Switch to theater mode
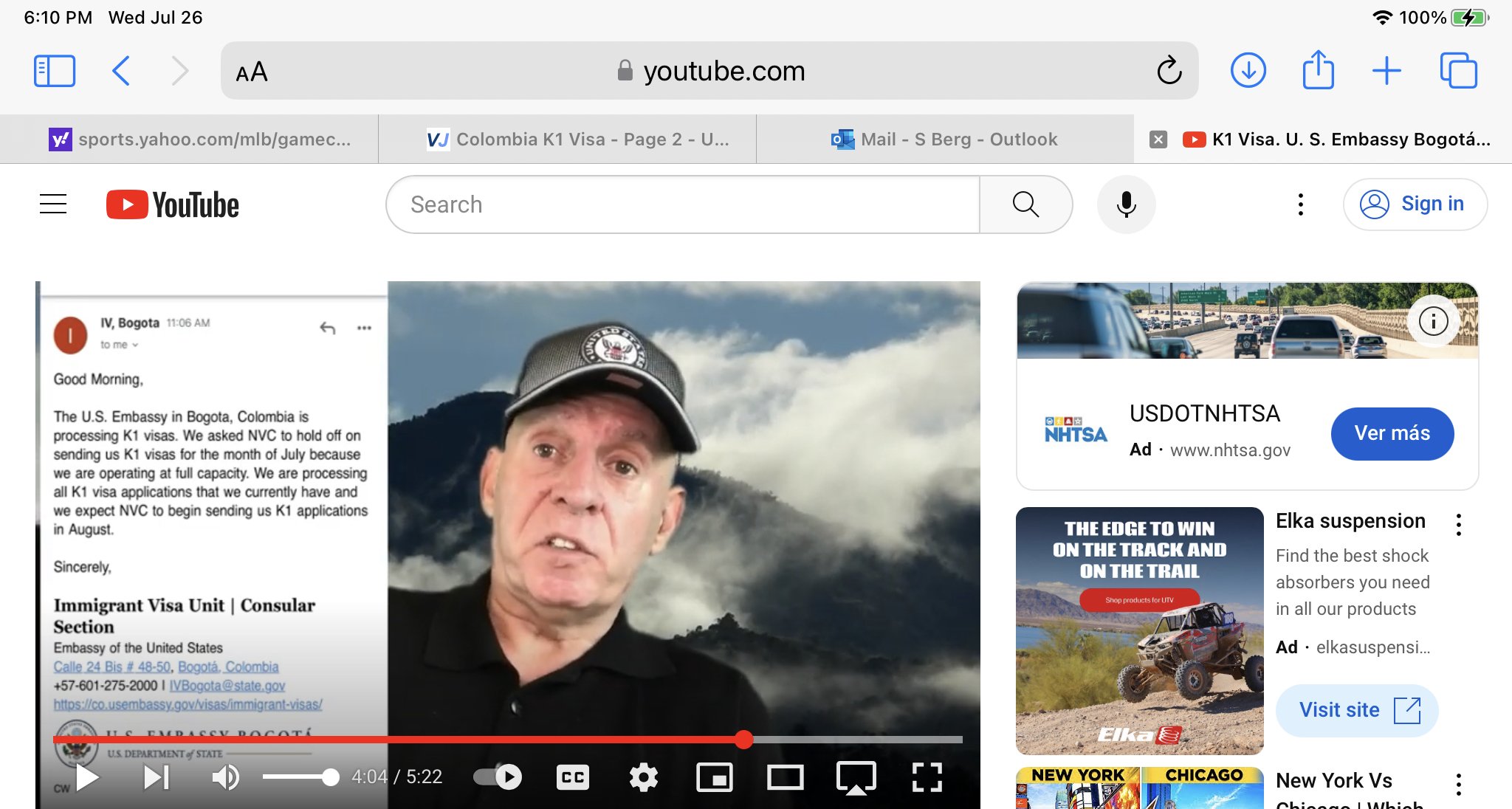The height and width of the screenshot is (809, 1512). point(785,777)
